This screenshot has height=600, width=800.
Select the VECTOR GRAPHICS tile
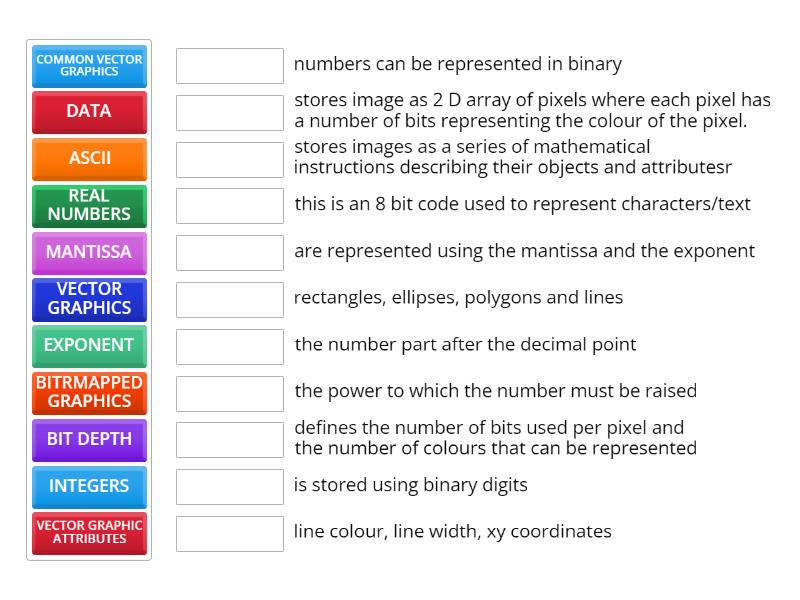[89, 299]
